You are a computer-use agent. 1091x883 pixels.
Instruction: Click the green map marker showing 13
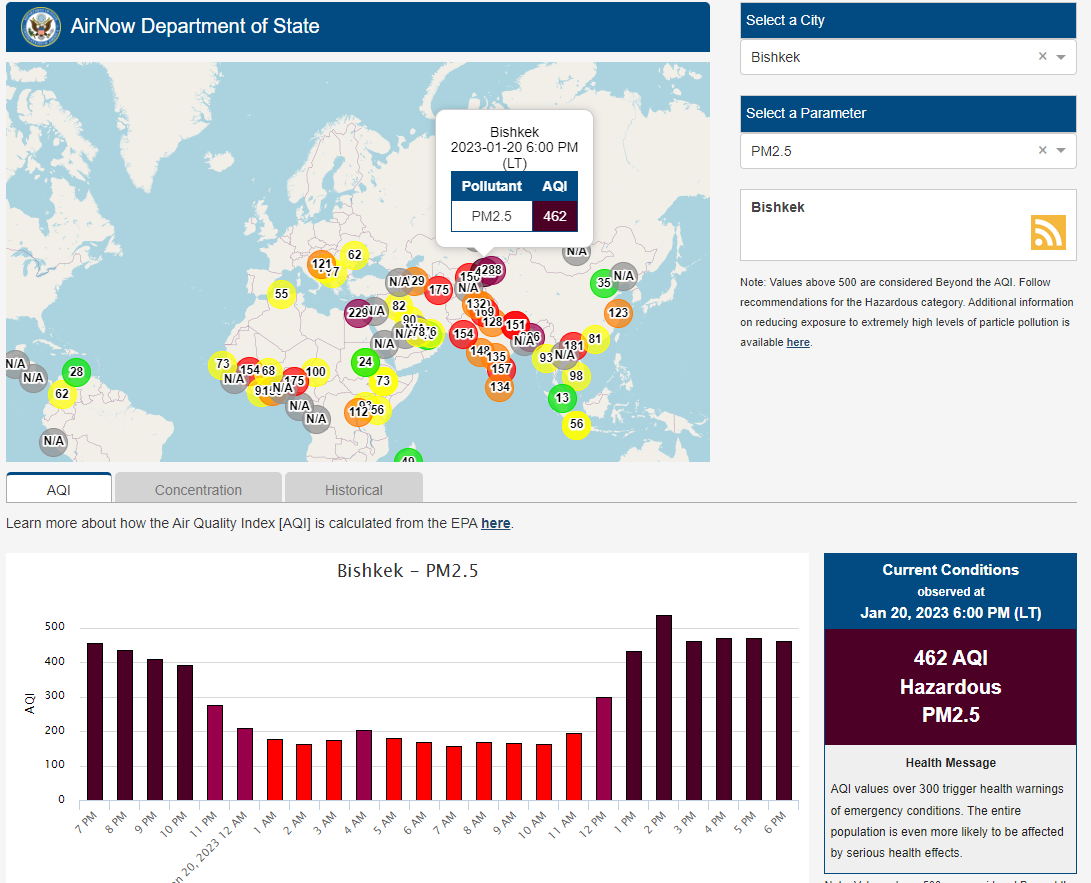(x=562, y=398)
